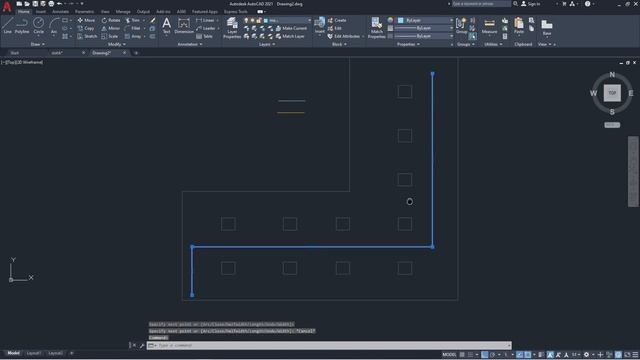The width and height of the screenshot is (640, 360).
Task: Expand the Block panel
Action: point(339,44)
